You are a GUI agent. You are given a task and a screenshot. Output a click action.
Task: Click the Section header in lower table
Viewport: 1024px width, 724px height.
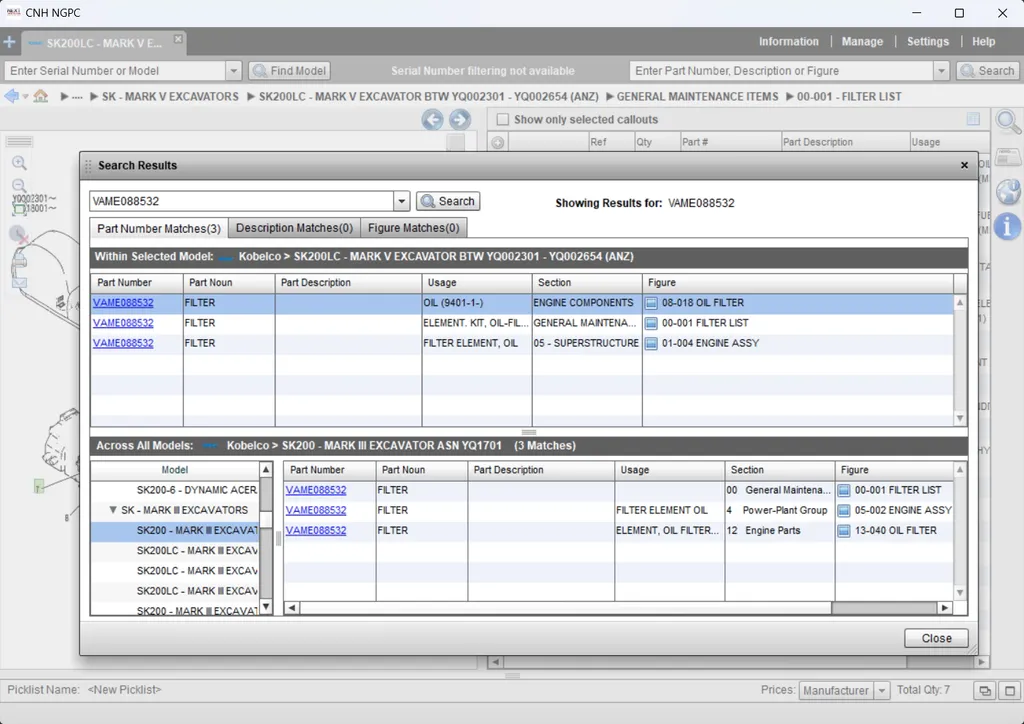point(780,470)
